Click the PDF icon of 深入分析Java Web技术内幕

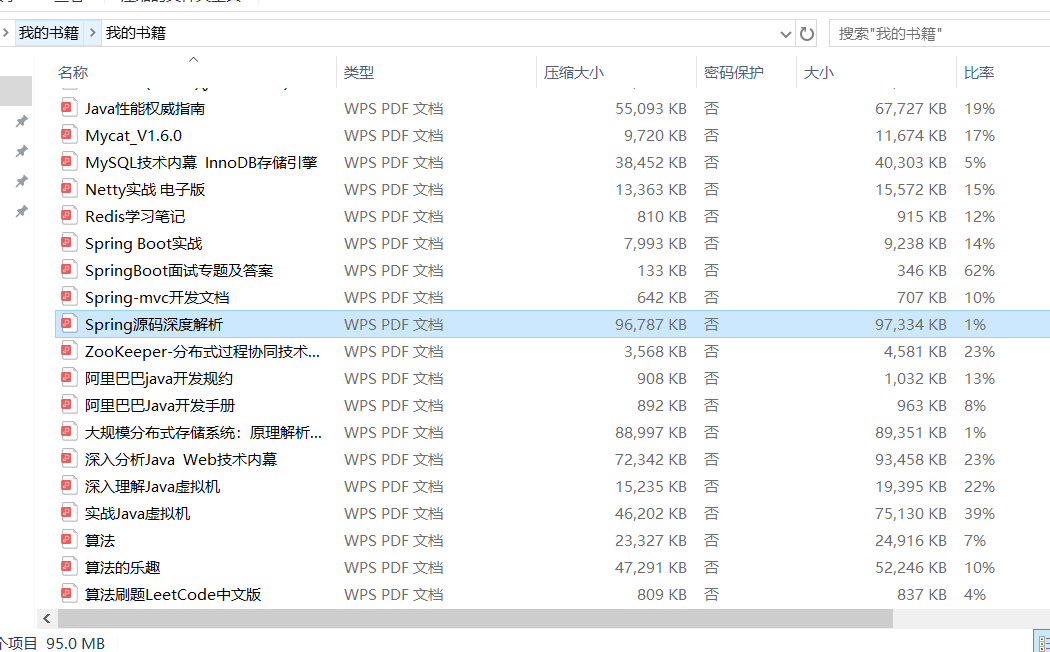coord(68,459)
